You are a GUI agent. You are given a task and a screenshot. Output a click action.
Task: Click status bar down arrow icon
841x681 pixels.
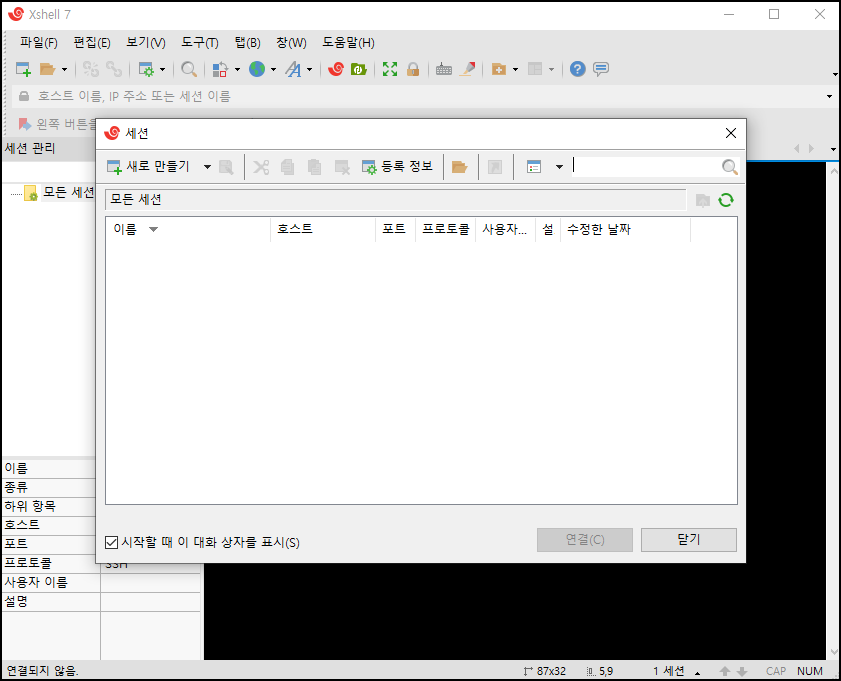742,671
